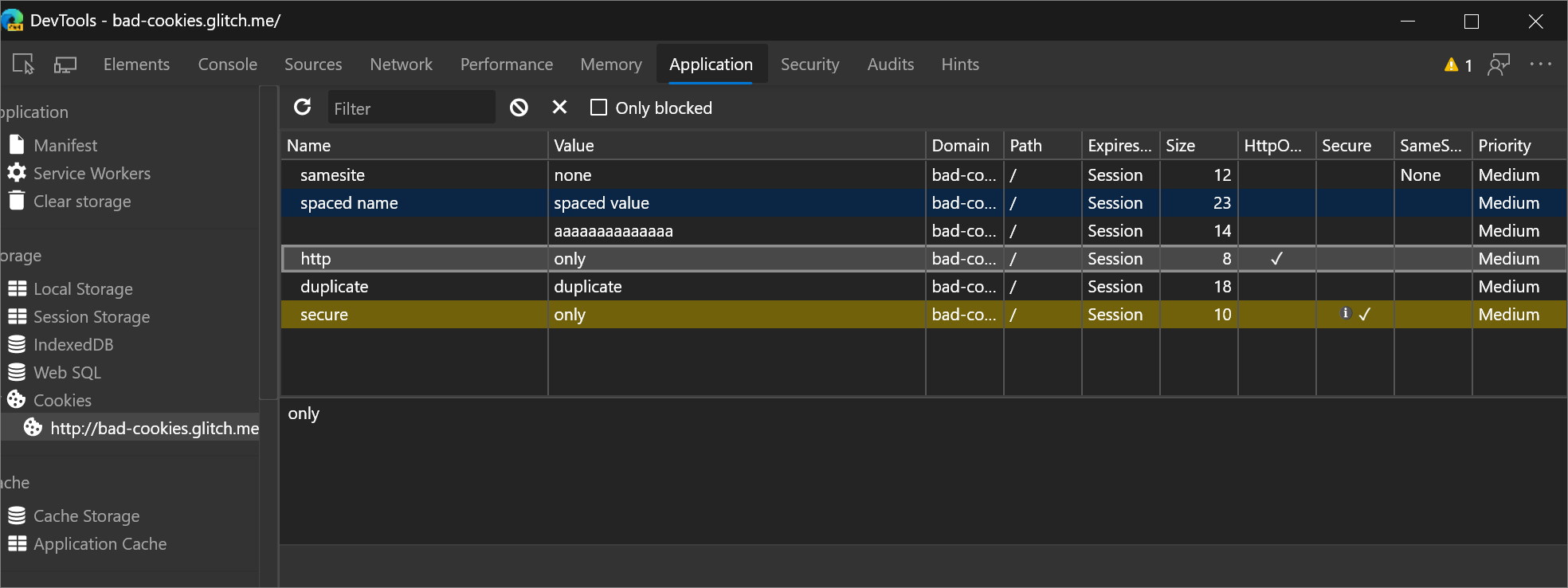This screenshot has height=588, width=1568.
Task: Sort by the Priority column header
Action: pos(1519,145)
